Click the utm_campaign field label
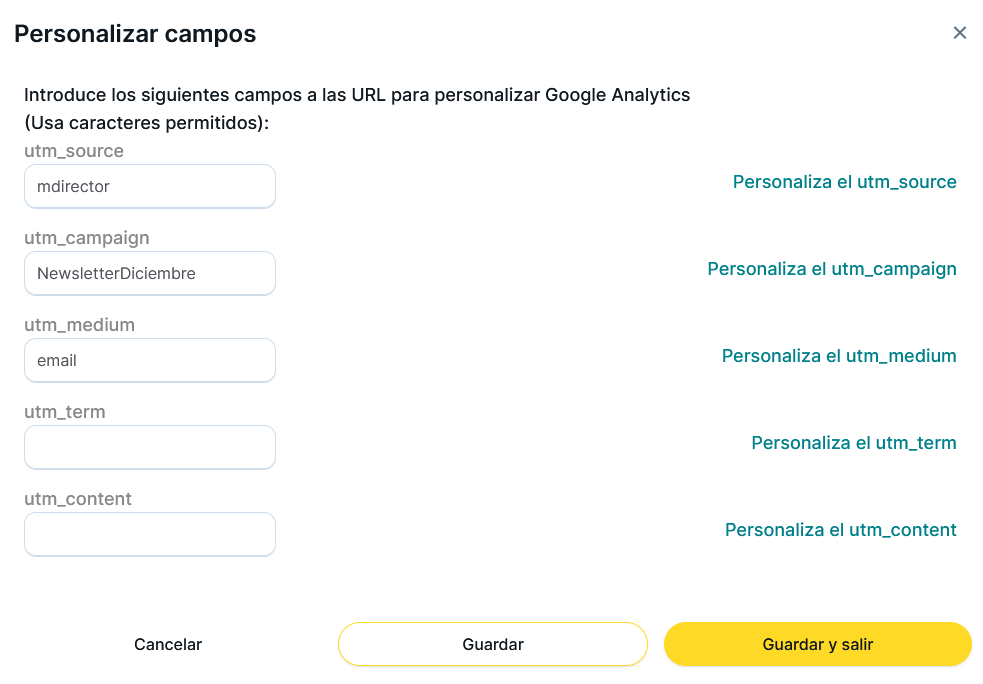The width and height of the screenshot is (983, 684). pyautogui.click(x=87, y=238)
